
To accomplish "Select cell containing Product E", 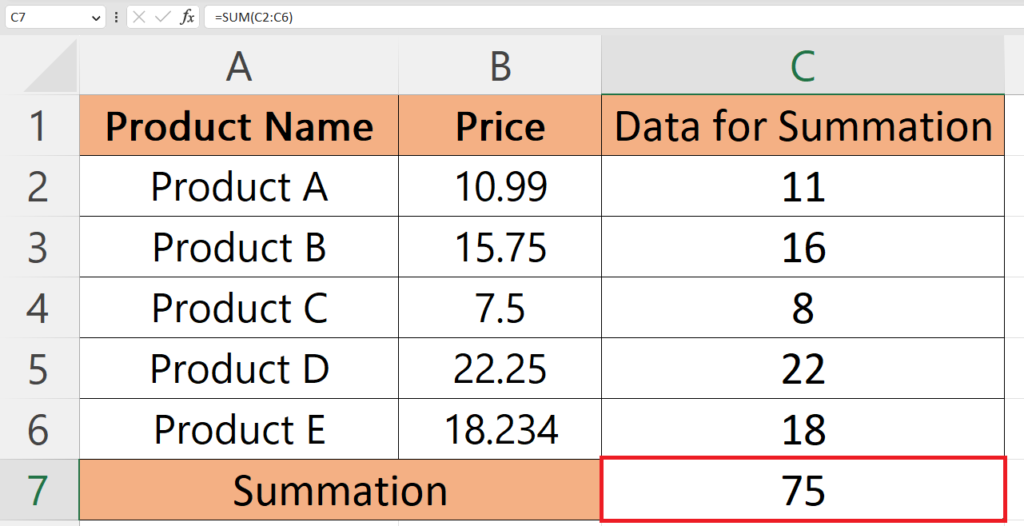I will pos(239,429).
